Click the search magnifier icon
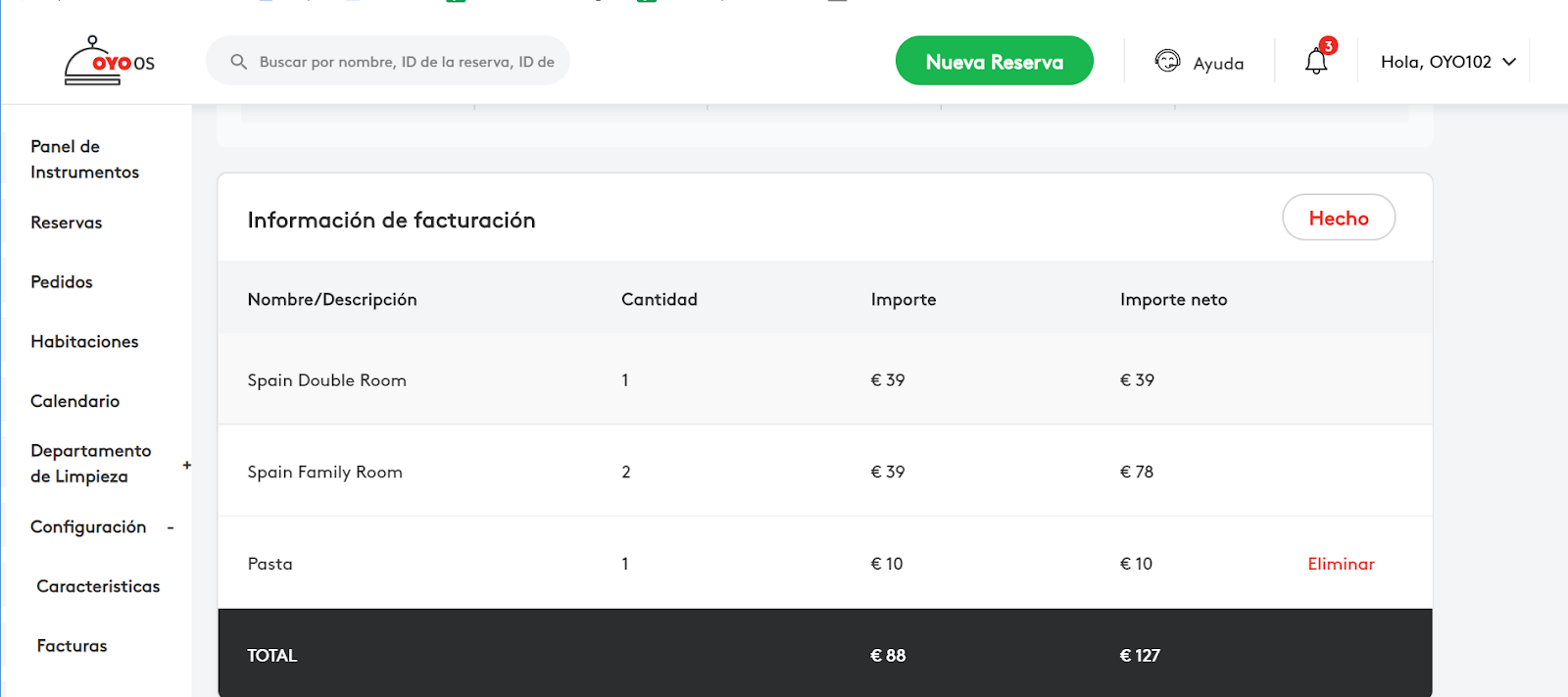This screenshot has width=1568, height=697. (238, 62)
